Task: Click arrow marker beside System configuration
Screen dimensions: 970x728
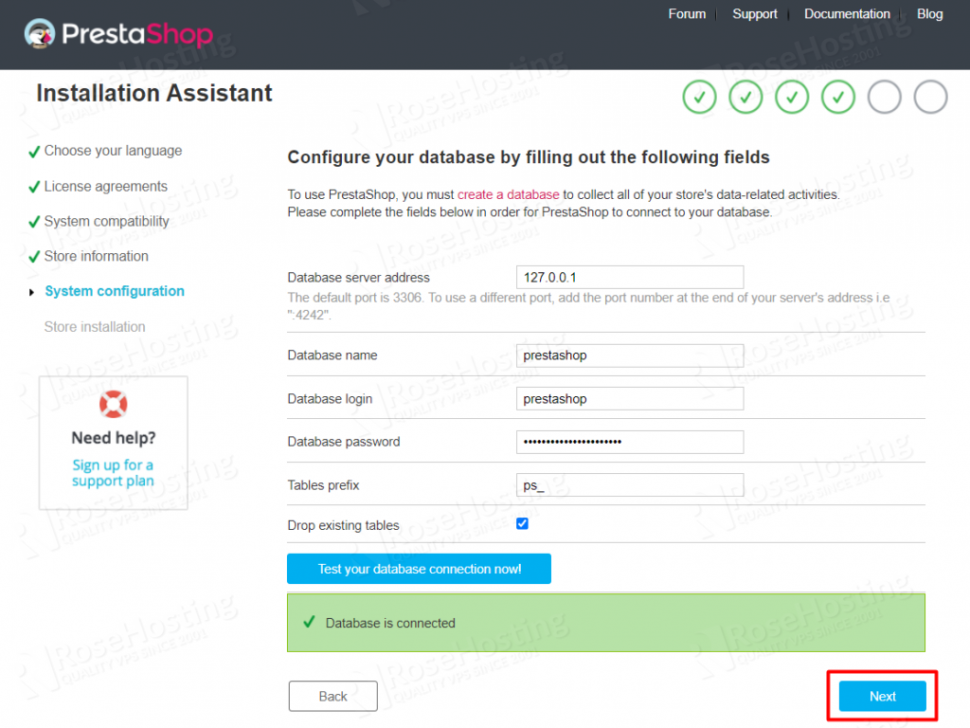Action: click(32, 292)
